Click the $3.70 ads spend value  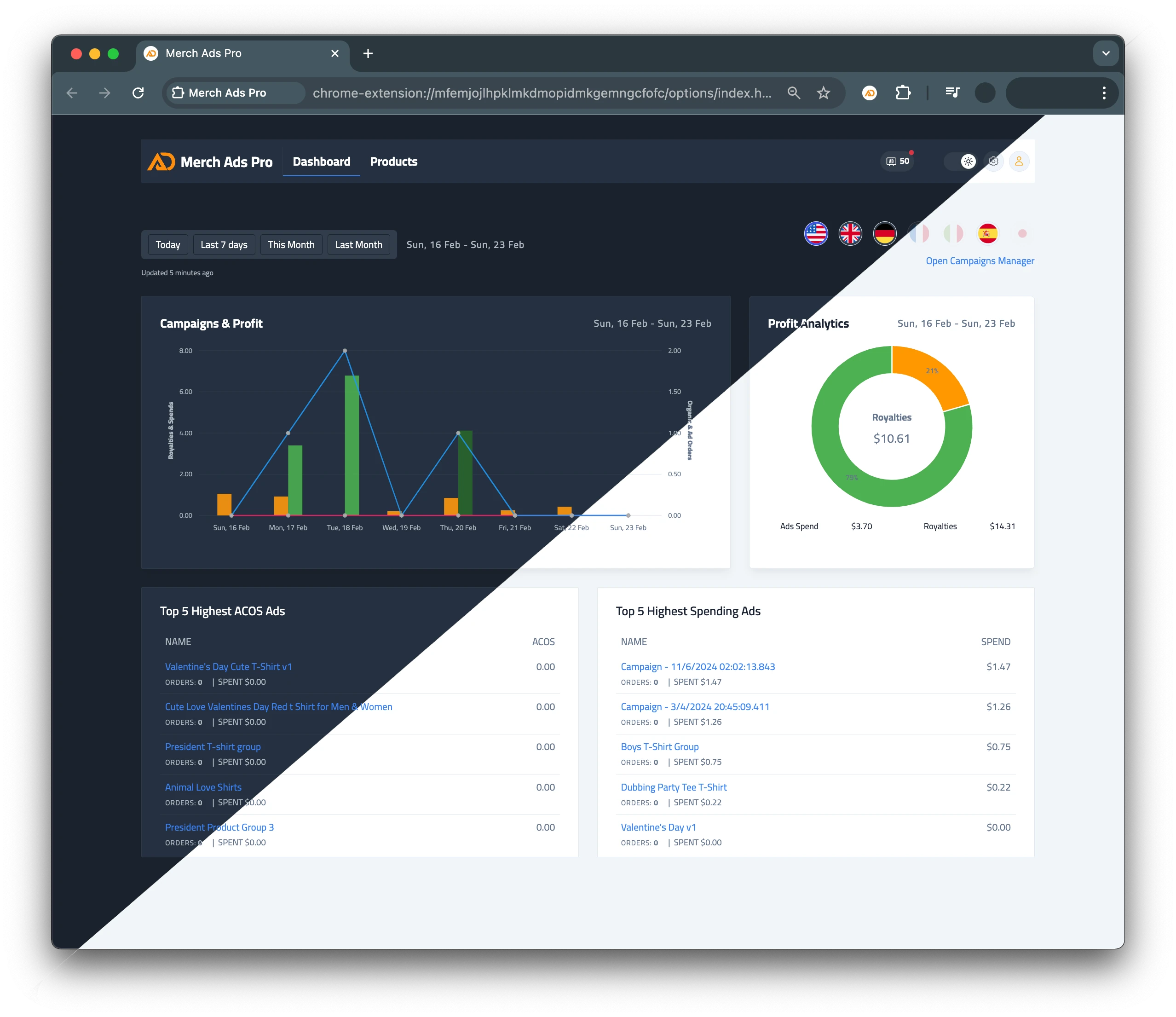[861, 526]
